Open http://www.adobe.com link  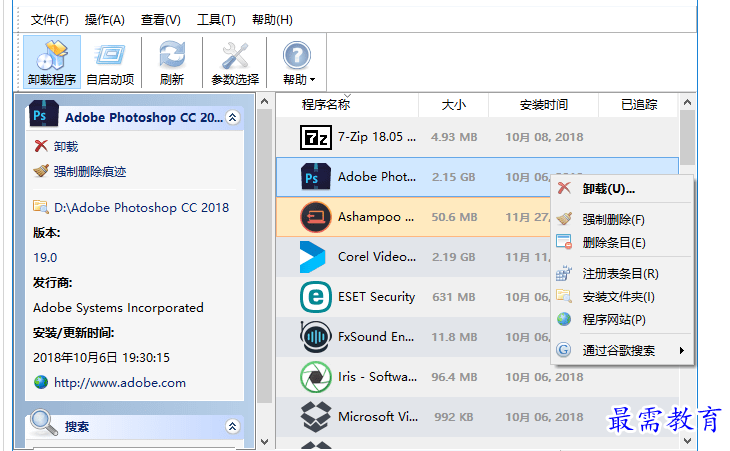click(x=120, y=383)
